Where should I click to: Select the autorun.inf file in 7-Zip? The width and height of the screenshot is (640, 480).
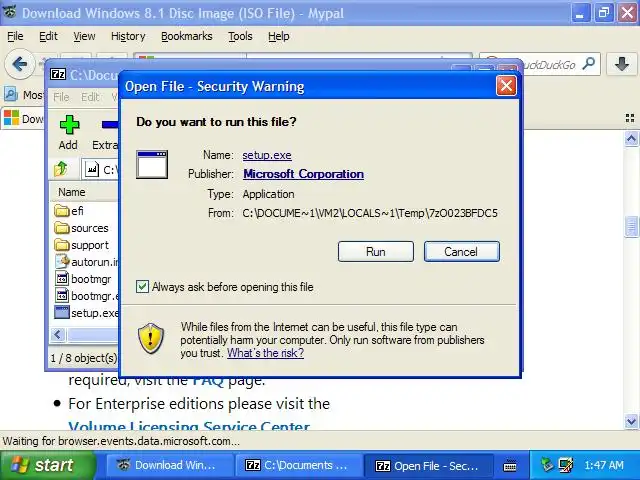point(87,262)
